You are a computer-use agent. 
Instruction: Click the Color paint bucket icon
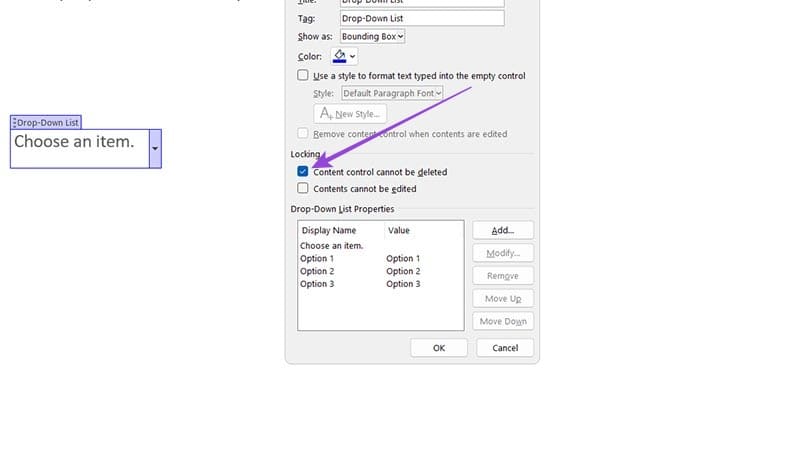coord(339,56)
